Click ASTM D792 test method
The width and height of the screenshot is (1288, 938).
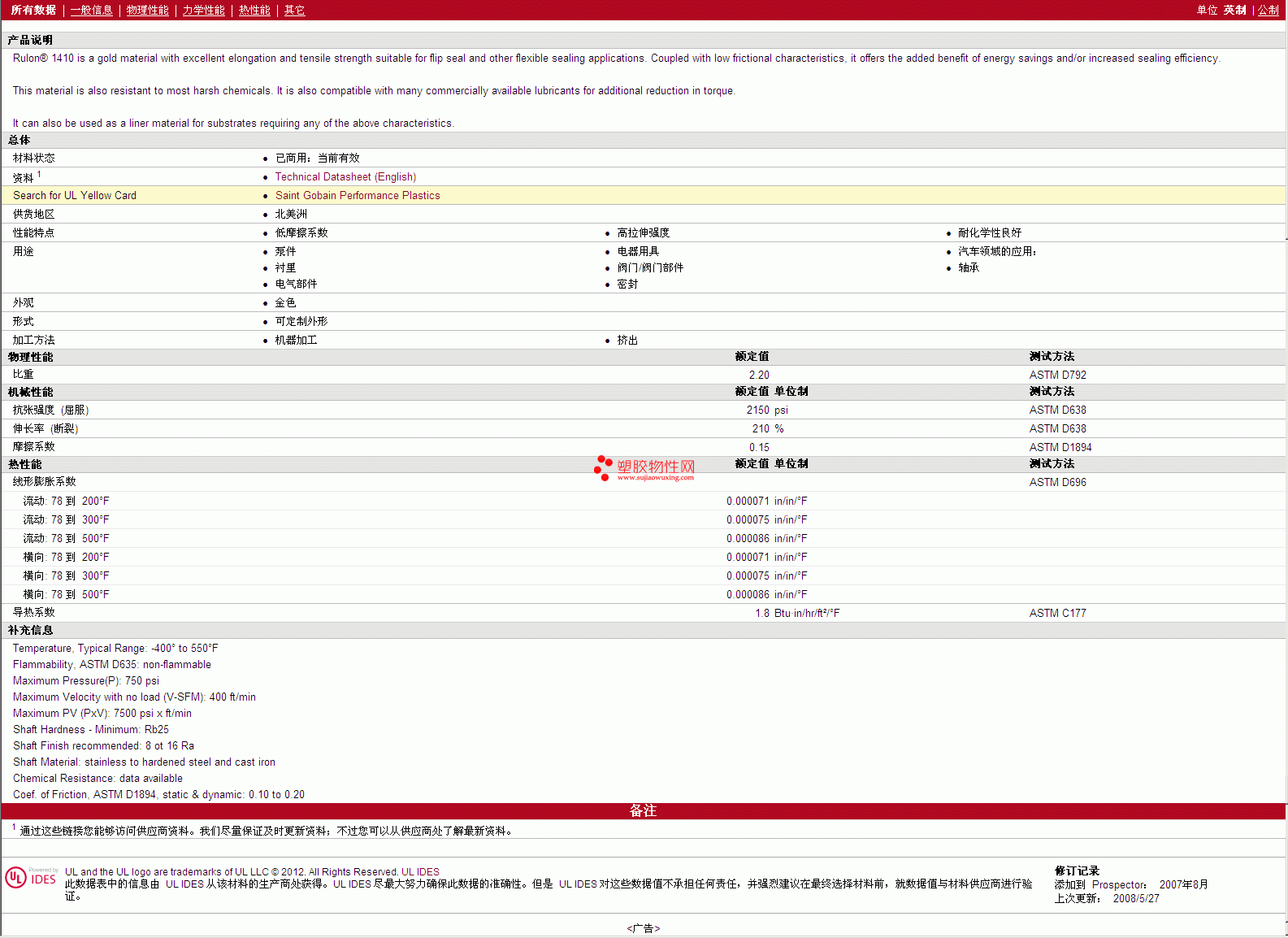pyautogui.click(x=1057, y=376)
